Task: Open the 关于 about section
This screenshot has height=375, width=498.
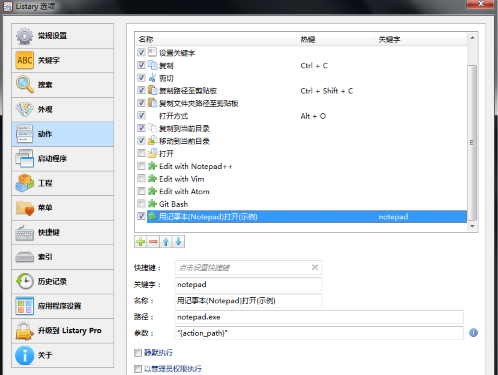Action: point(63,355)
